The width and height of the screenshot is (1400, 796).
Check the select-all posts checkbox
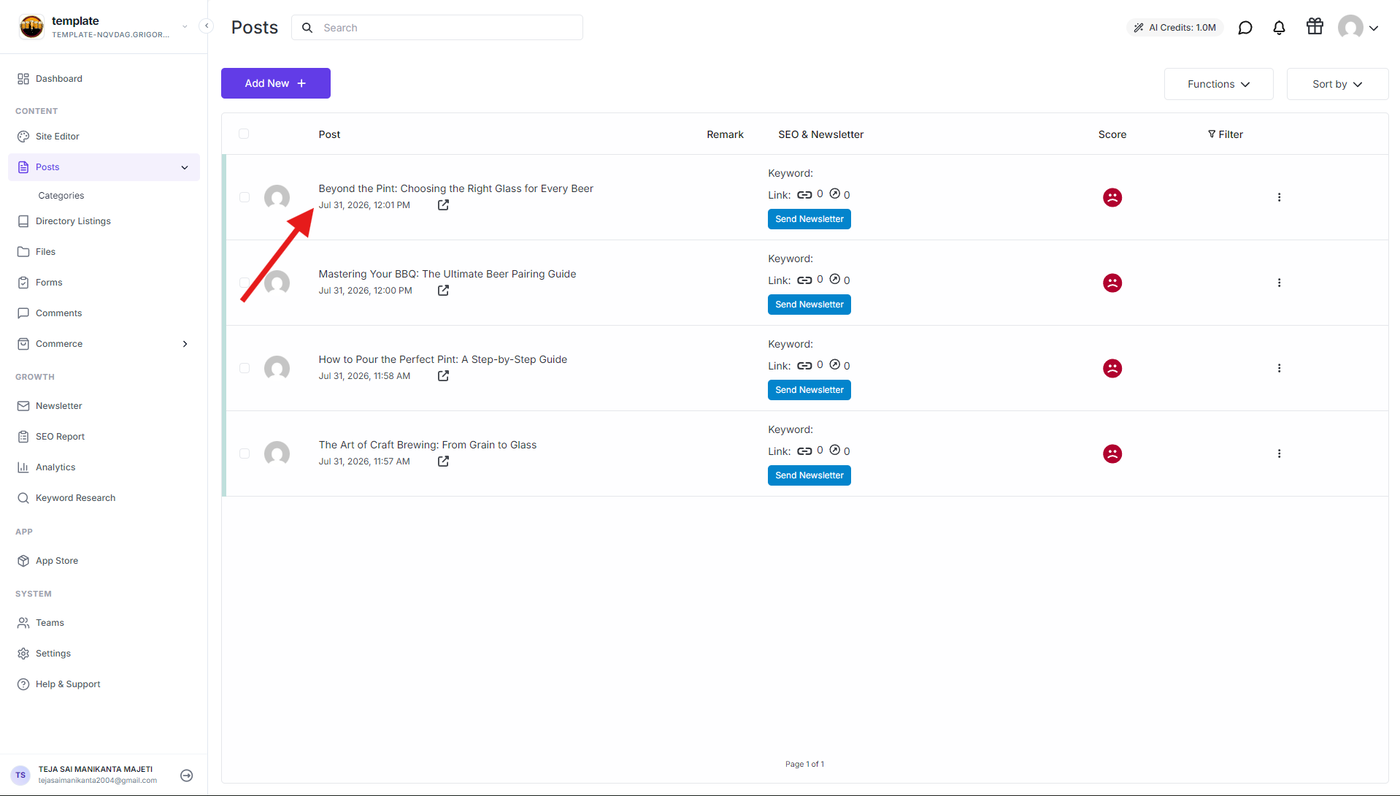[x=244, y=134]
